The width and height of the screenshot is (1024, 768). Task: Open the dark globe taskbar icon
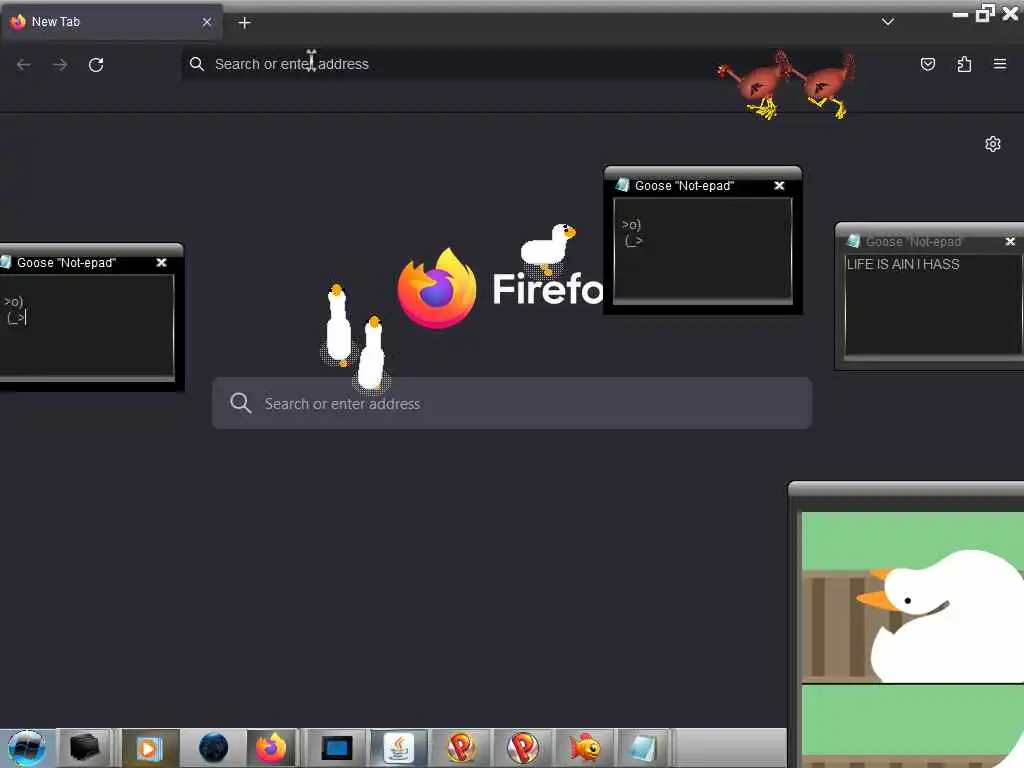pyautogui.click(x=213, y=748)
